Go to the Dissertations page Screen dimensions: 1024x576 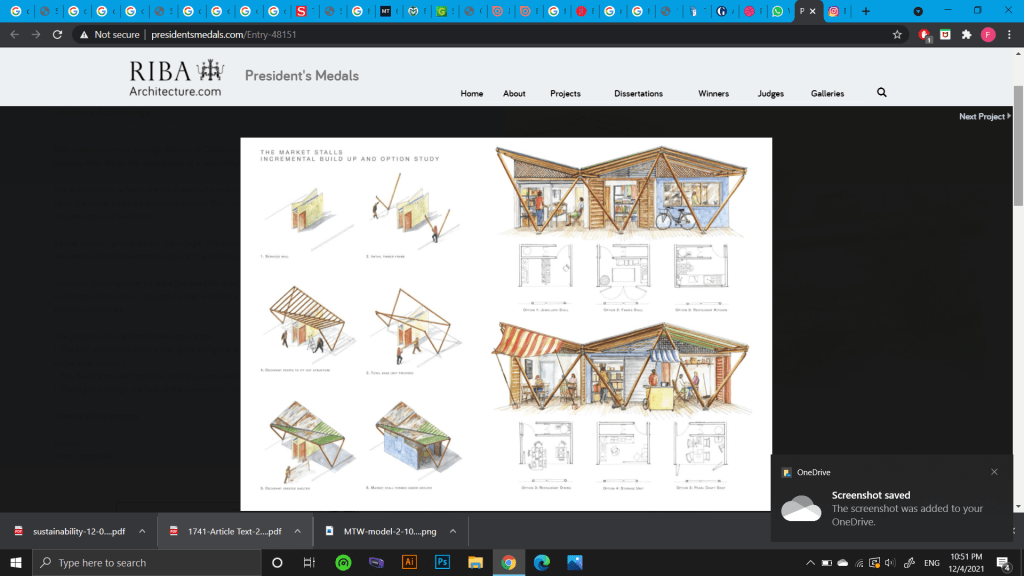tap(638, 94)
